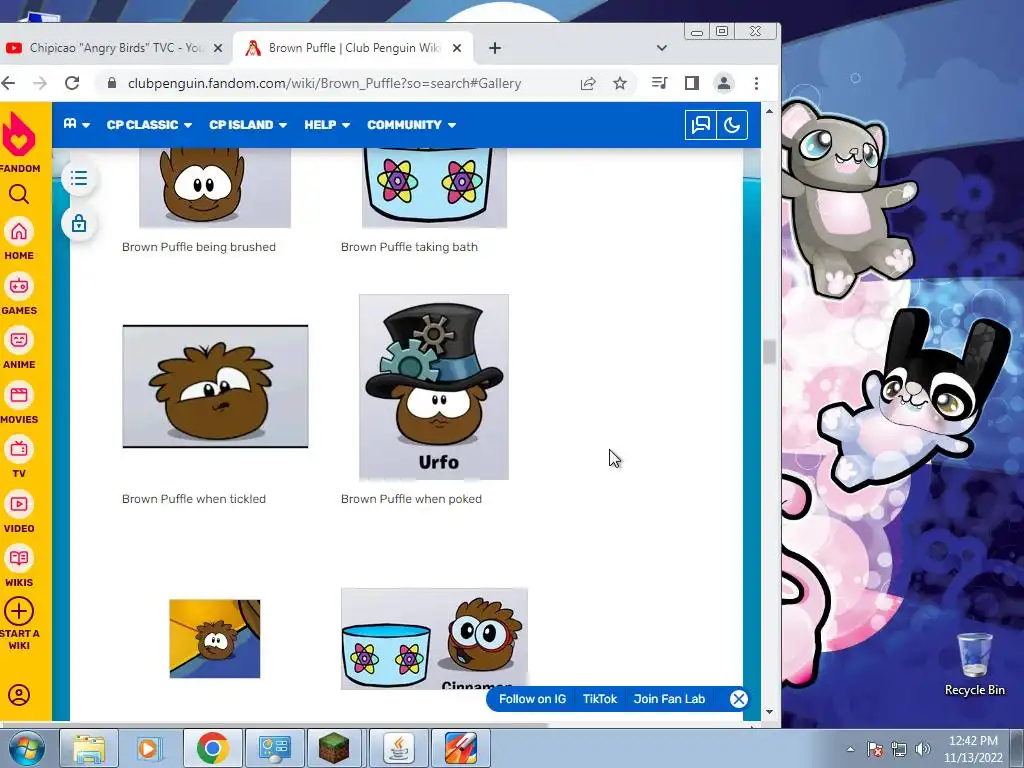
Task: Open a new Chrome tab
Action: (x=495, y=48)
